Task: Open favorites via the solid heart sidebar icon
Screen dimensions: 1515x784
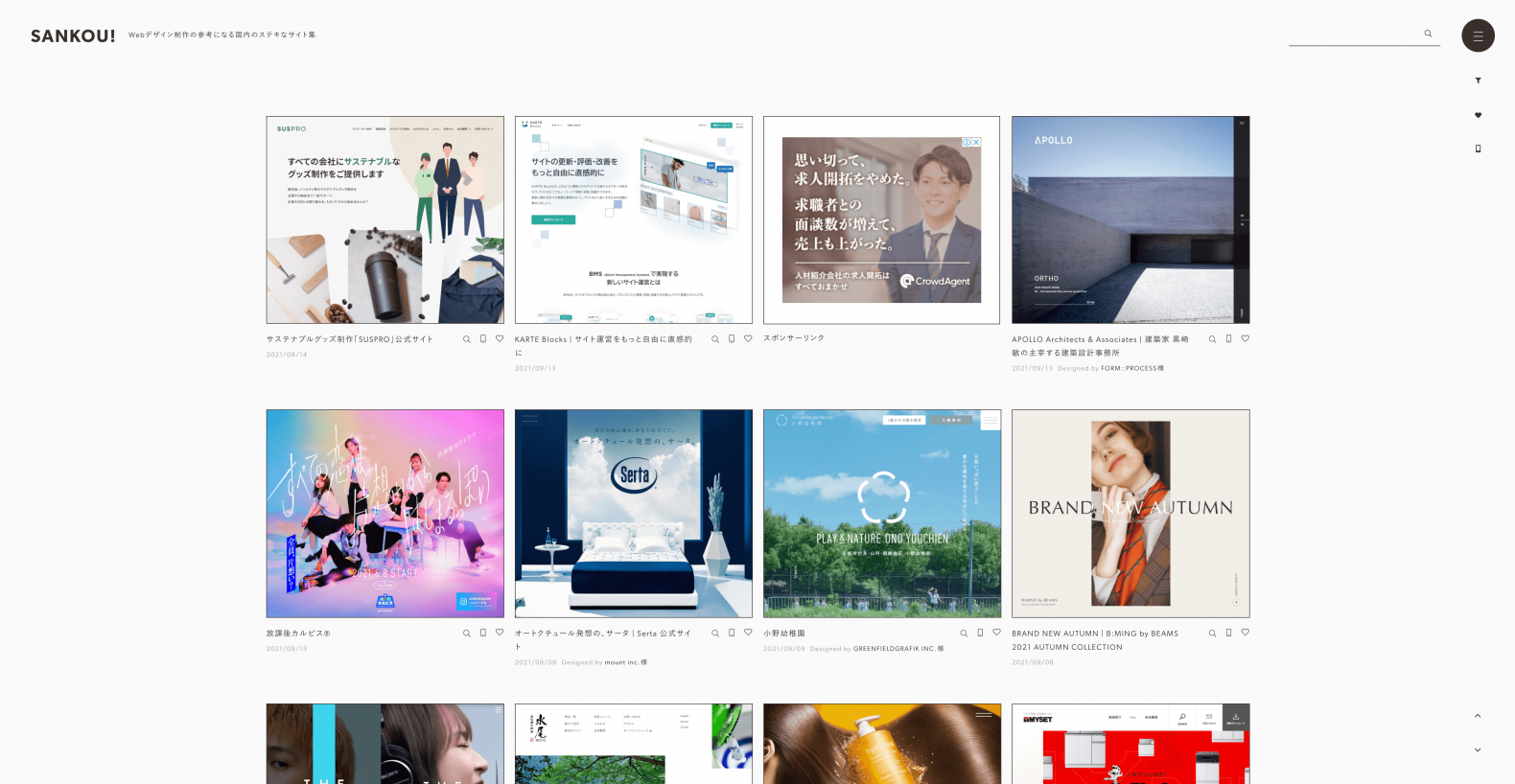Action: coord(1478,115)
